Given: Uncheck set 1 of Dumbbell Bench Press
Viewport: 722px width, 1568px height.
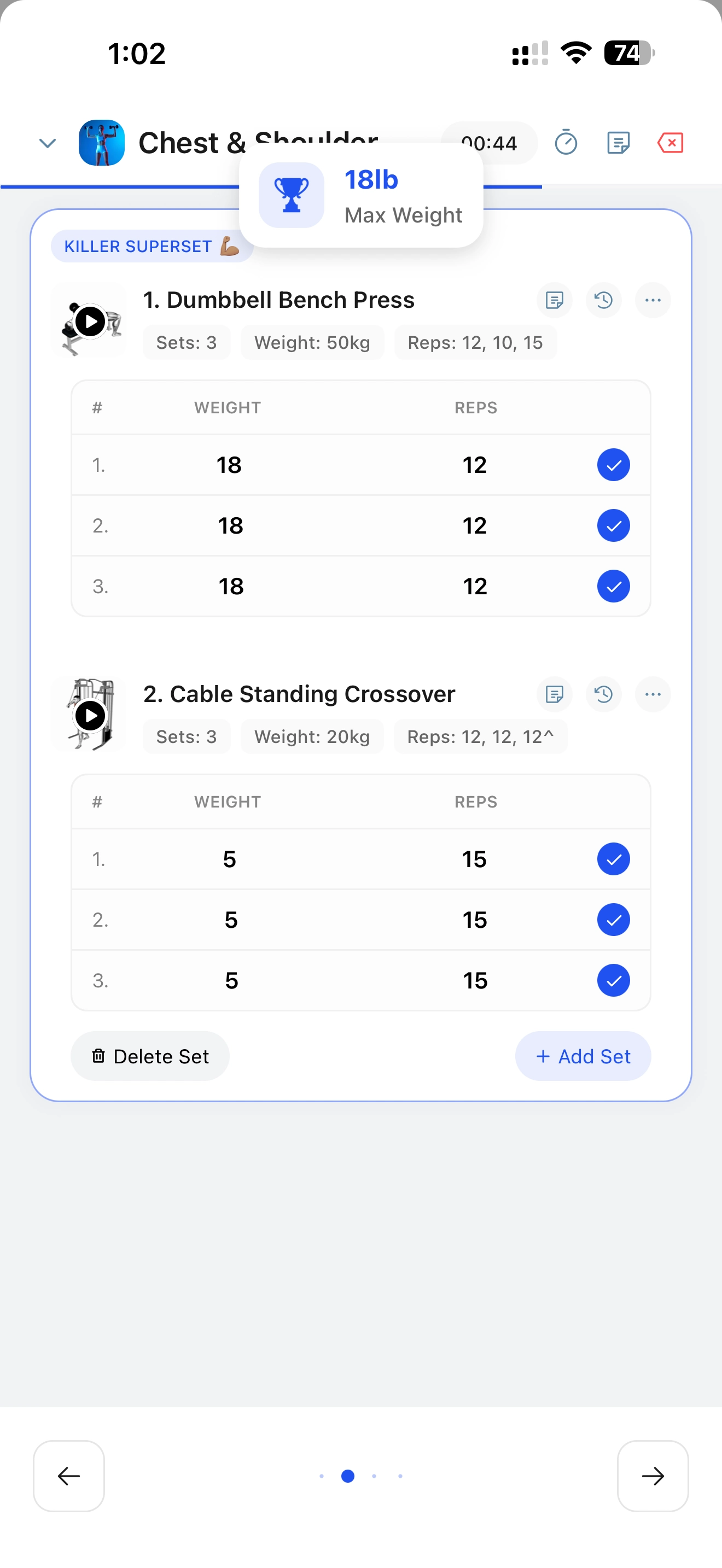Looking at the screenshot, I should [x=613, y=465].
